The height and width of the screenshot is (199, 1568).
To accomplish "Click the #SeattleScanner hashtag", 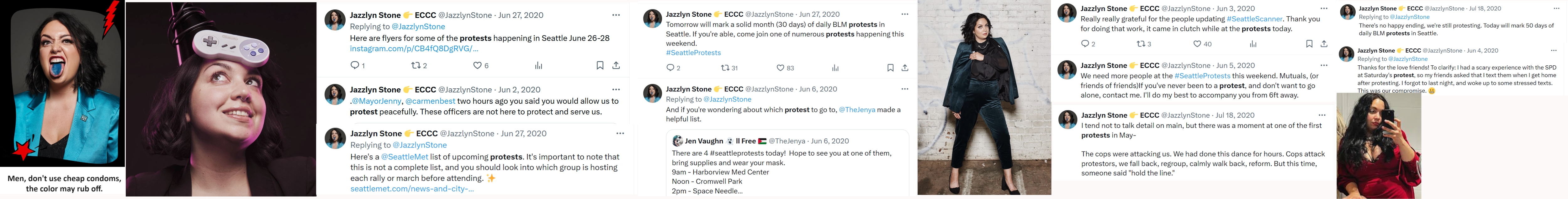I will (x=1254, y=19).
